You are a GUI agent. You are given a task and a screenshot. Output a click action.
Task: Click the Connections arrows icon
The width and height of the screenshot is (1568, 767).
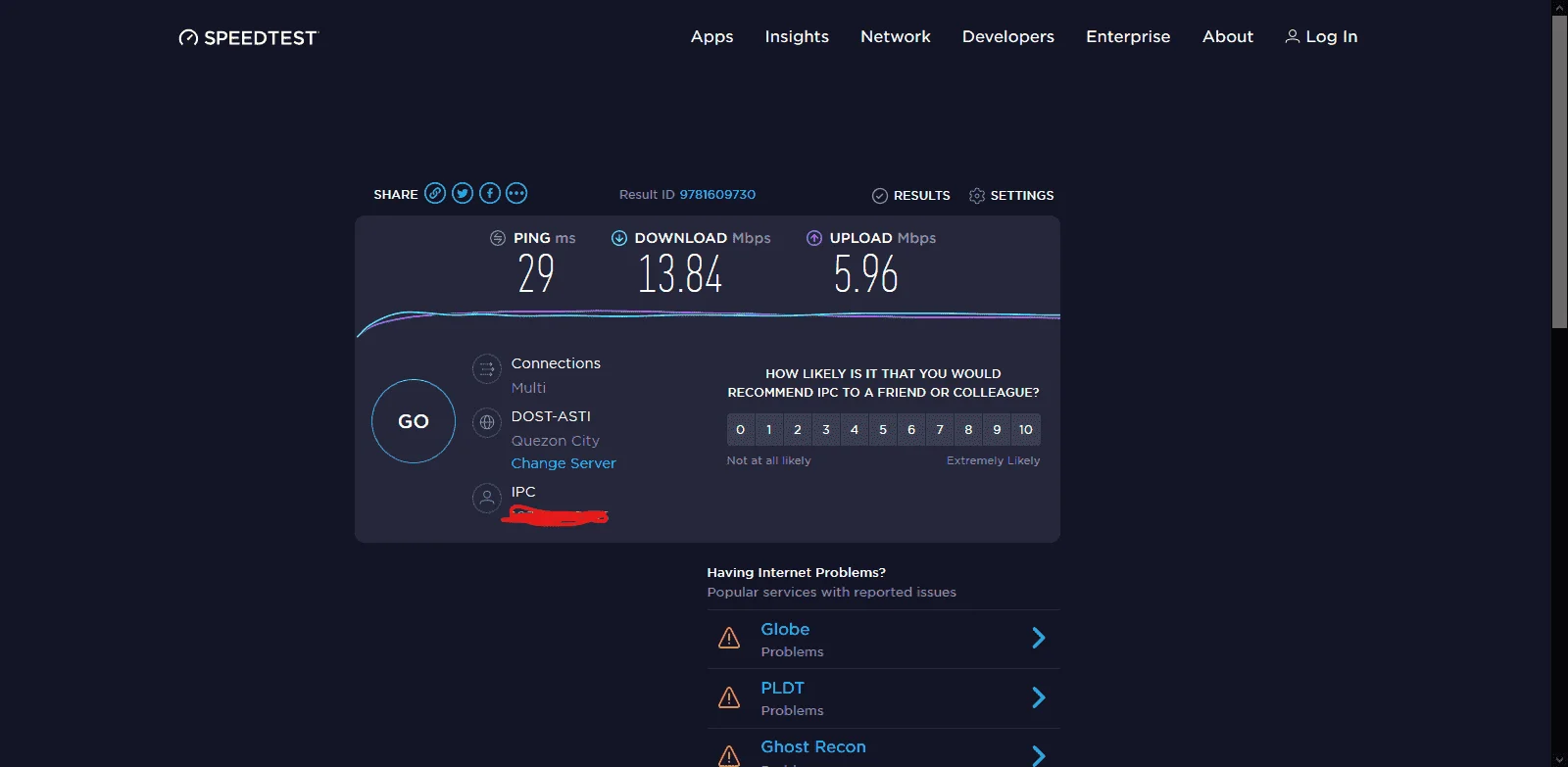pyautogui.click(x=487, y=369)
